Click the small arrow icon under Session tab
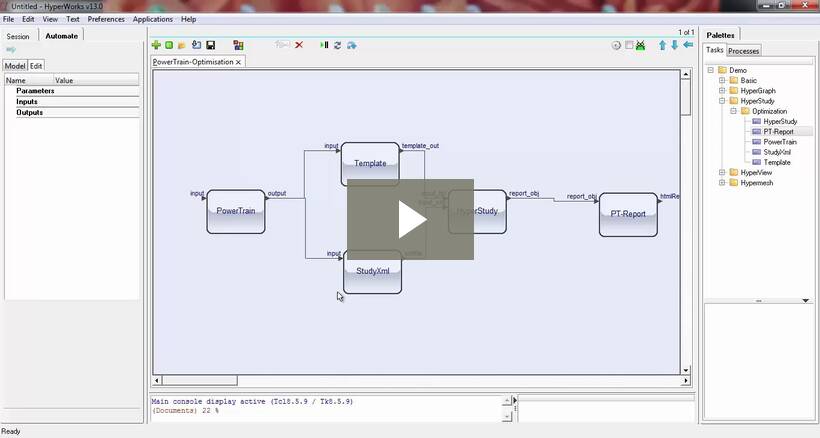Image resolution: width=820 pixels, height=438 pixels. click(x=10, y=50)
